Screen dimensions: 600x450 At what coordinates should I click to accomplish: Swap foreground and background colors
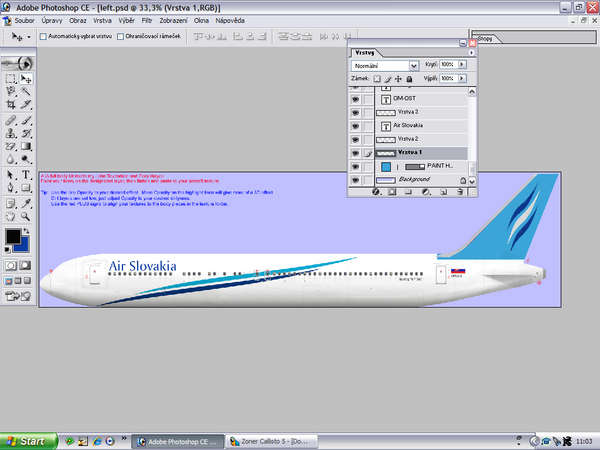[27, 231]
